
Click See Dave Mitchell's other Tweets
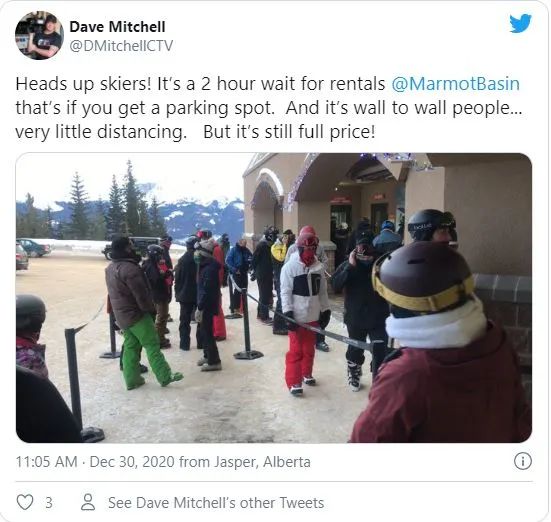[216, 503]
